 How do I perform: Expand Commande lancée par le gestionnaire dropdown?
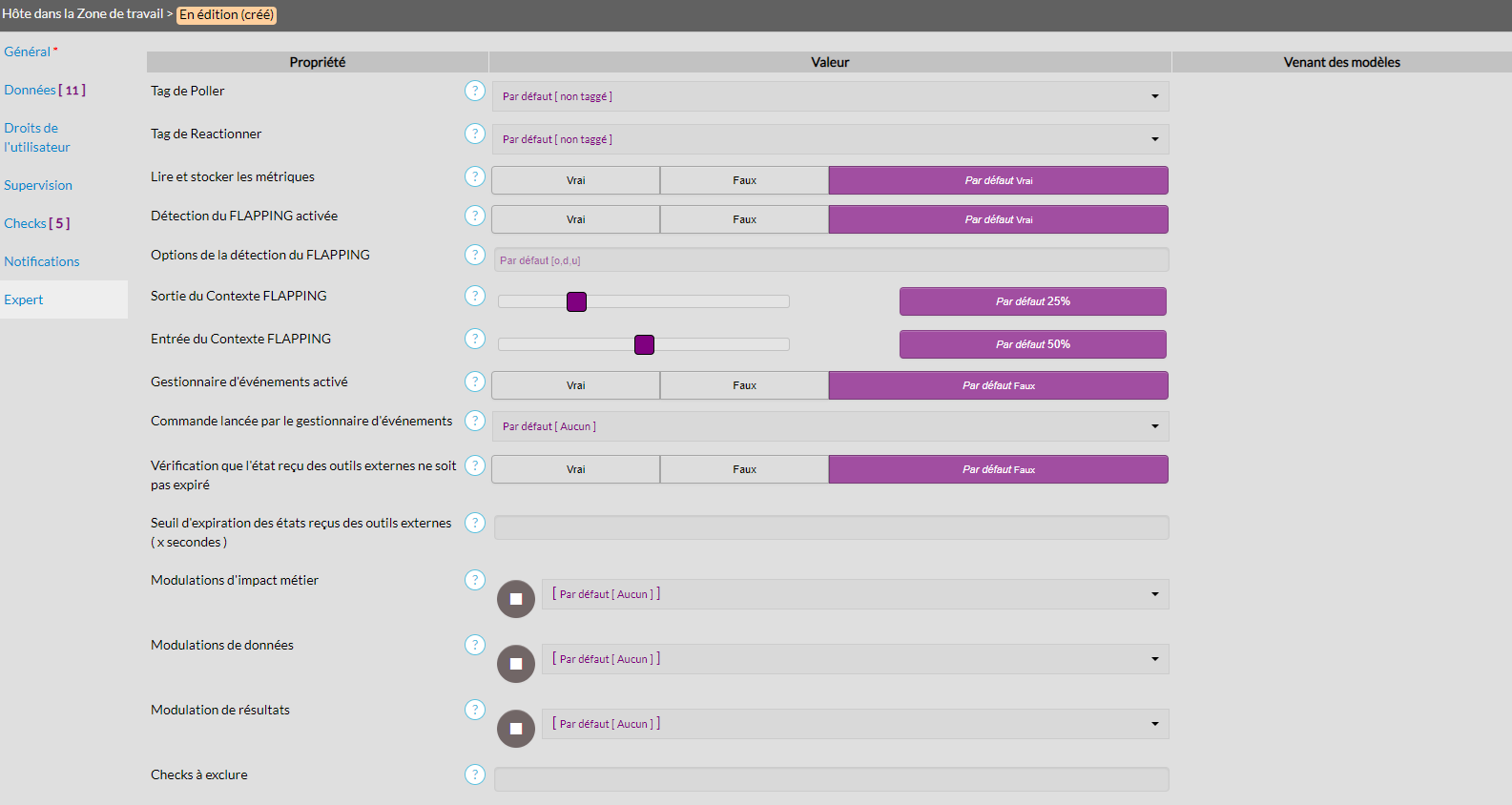pyautogui.click(x=830, y=426)
